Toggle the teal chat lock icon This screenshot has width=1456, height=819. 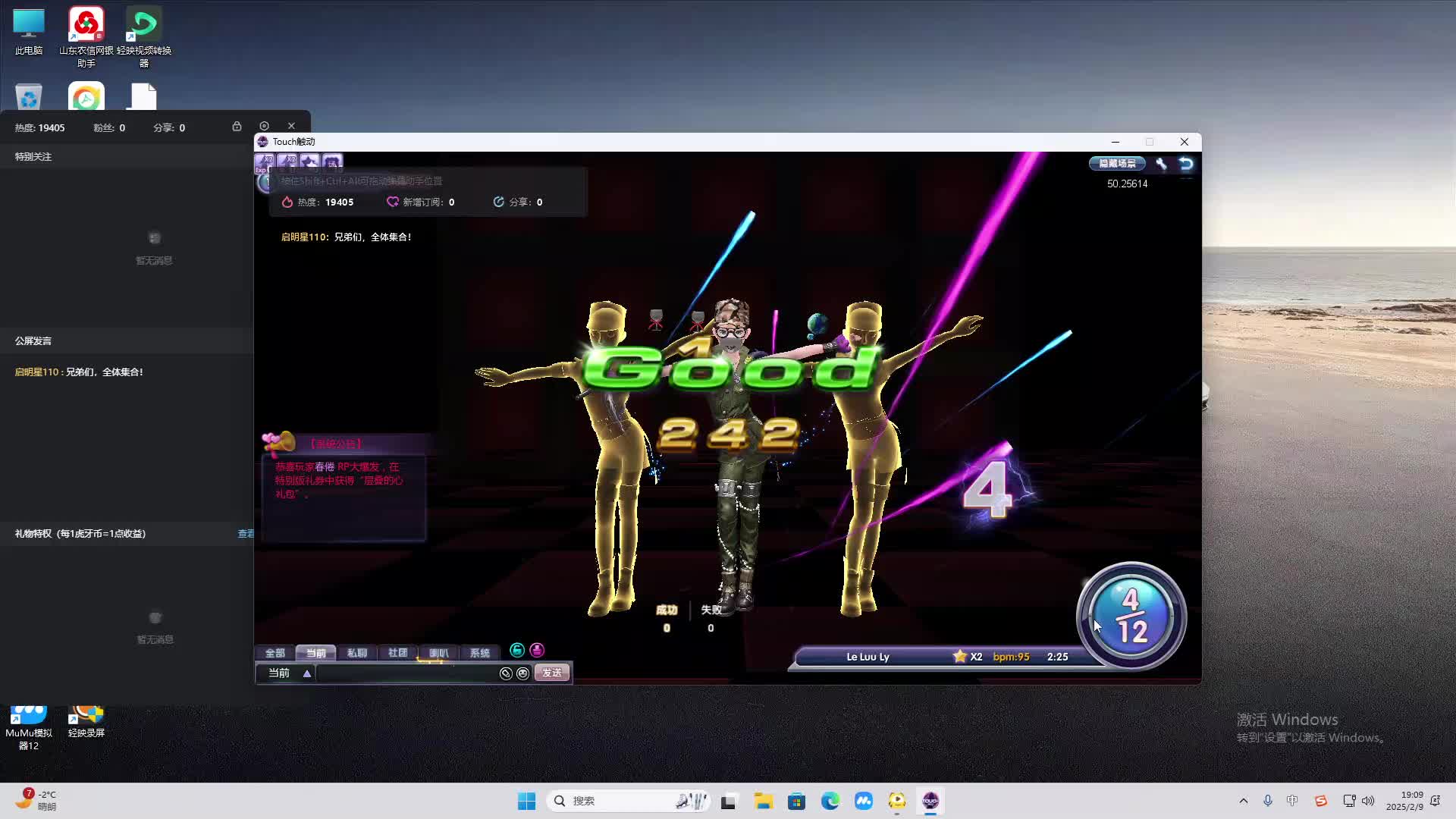(517, 650)
